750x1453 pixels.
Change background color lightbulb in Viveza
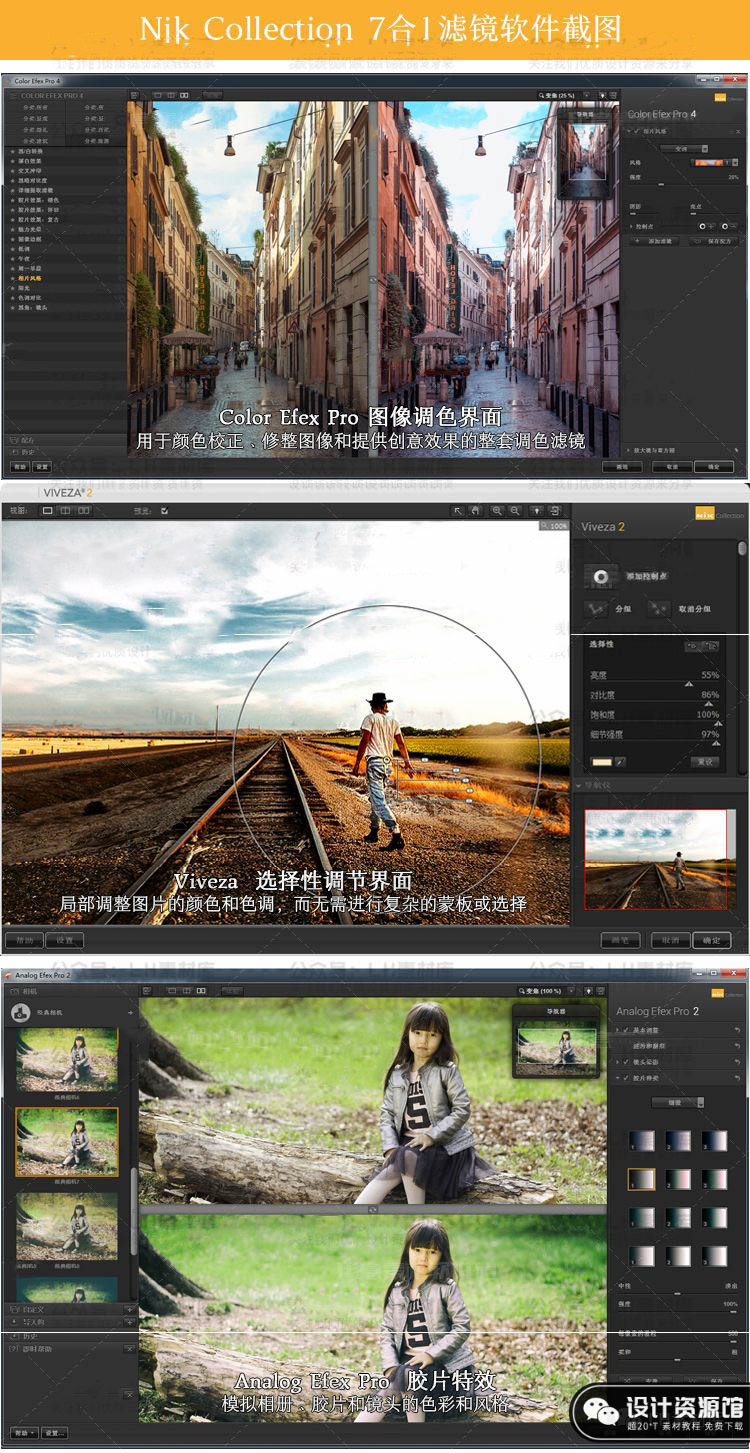[x=537, y=510]
